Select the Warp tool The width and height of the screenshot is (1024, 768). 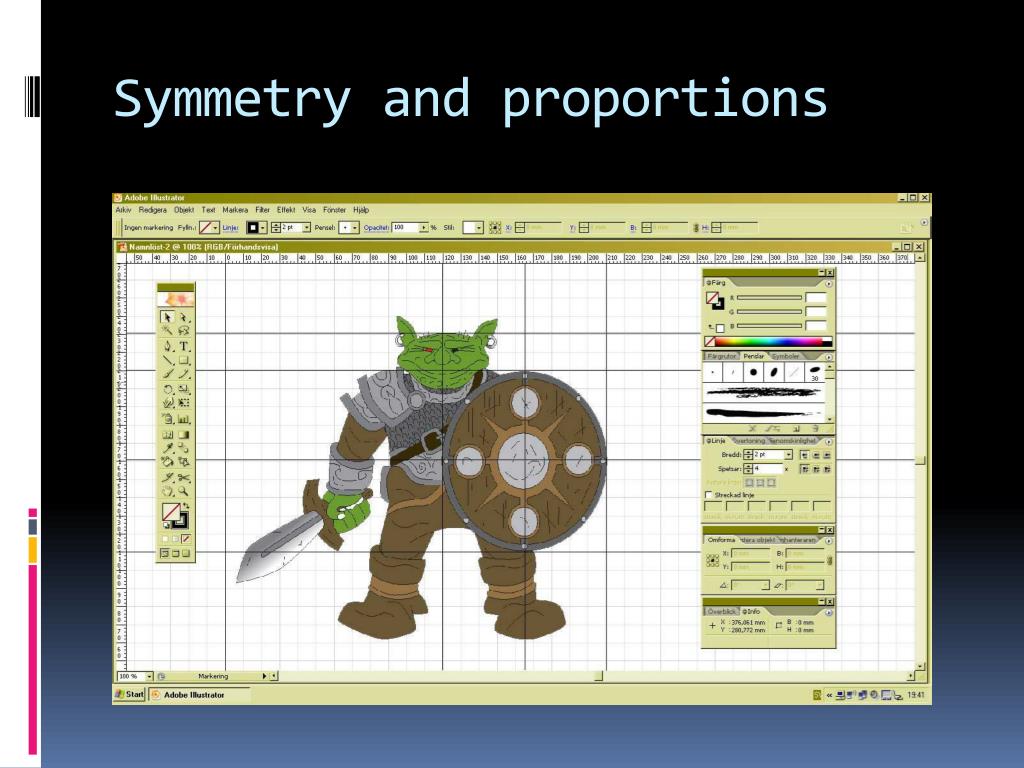167,403
